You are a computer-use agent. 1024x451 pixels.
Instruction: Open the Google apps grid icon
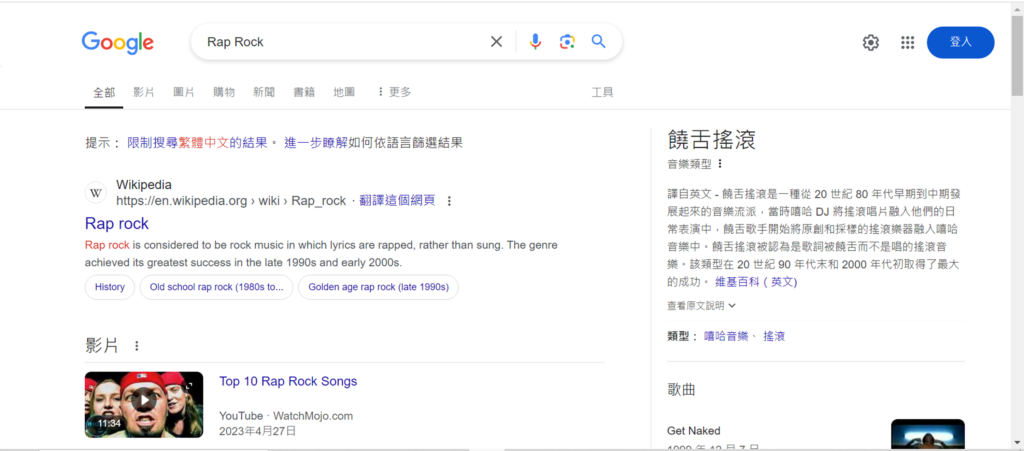pos(908,42)
